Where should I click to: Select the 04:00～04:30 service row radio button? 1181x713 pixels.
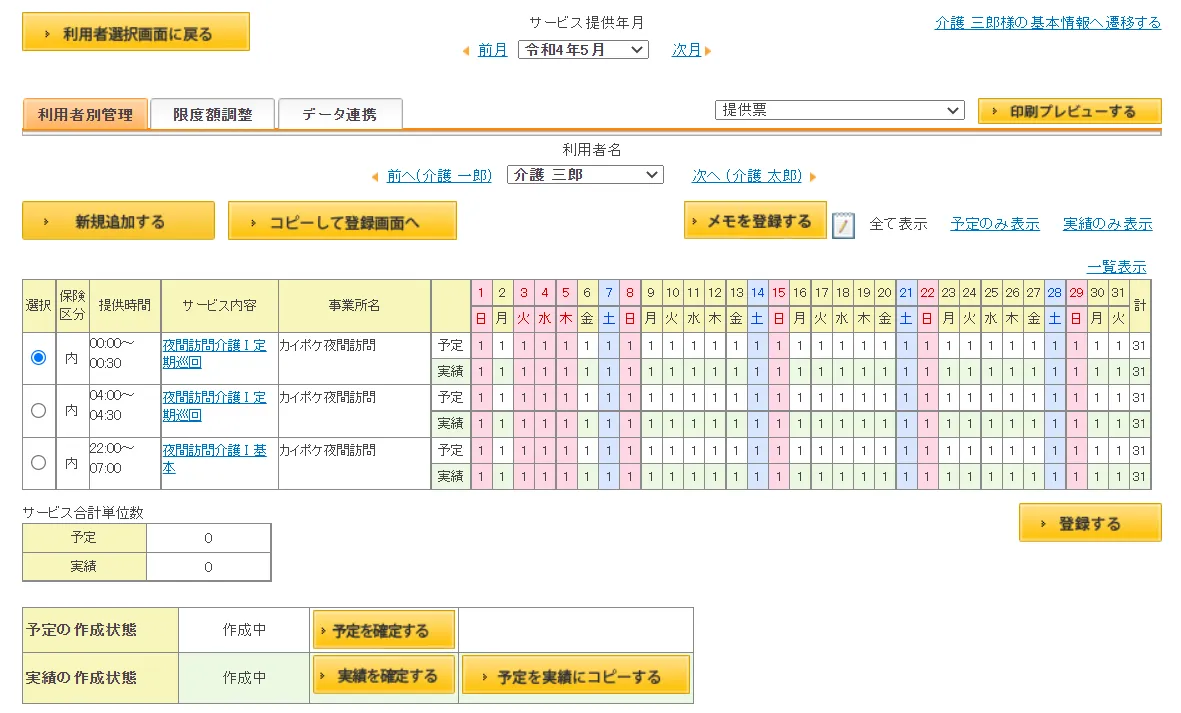pyautogui.click(x=37, y=410)
